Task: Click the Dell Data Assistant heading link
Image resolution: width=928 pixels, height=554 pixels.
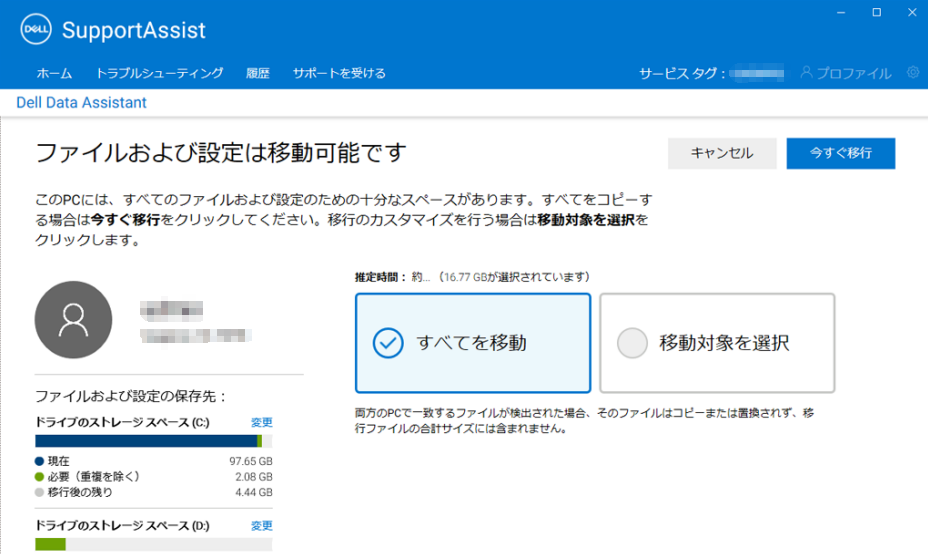Action: pyautogui.click(x=81, y=102)
